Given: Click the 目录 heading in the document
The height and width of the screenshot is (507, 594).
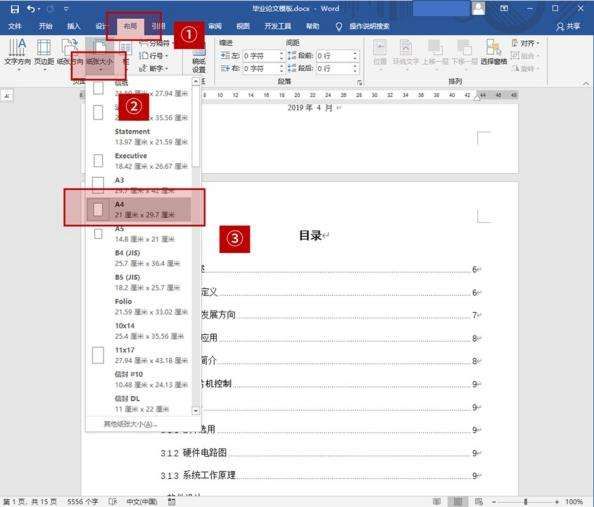Looking at the screenshot, I should click(x=310, y=235).
